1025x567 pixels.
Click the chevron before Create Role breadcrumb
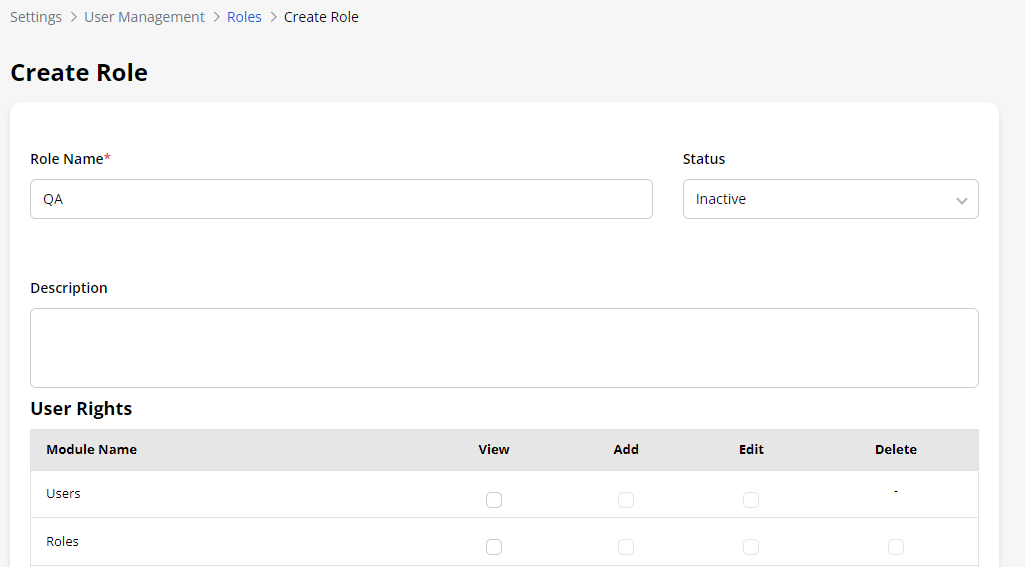[x=273, y=17]
